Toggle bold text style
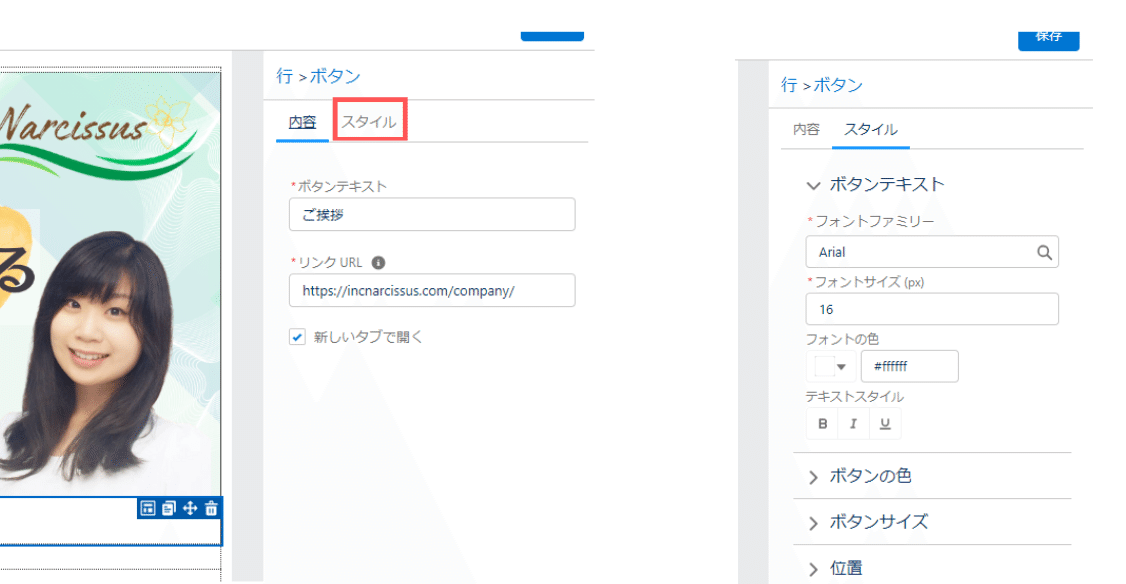1126x584 pixels. [823, 424]
